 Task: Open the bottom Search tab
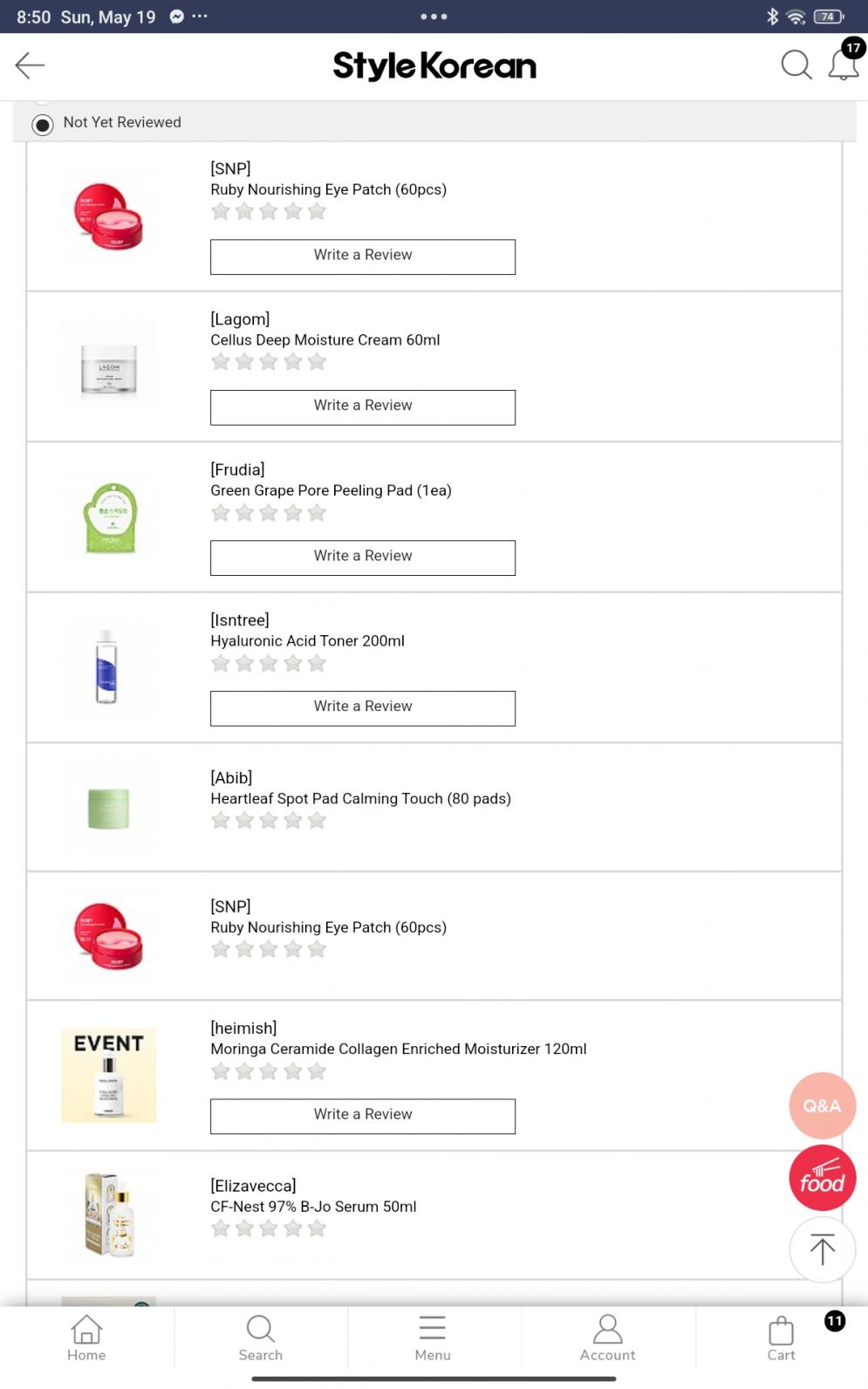pos(260,1338)
